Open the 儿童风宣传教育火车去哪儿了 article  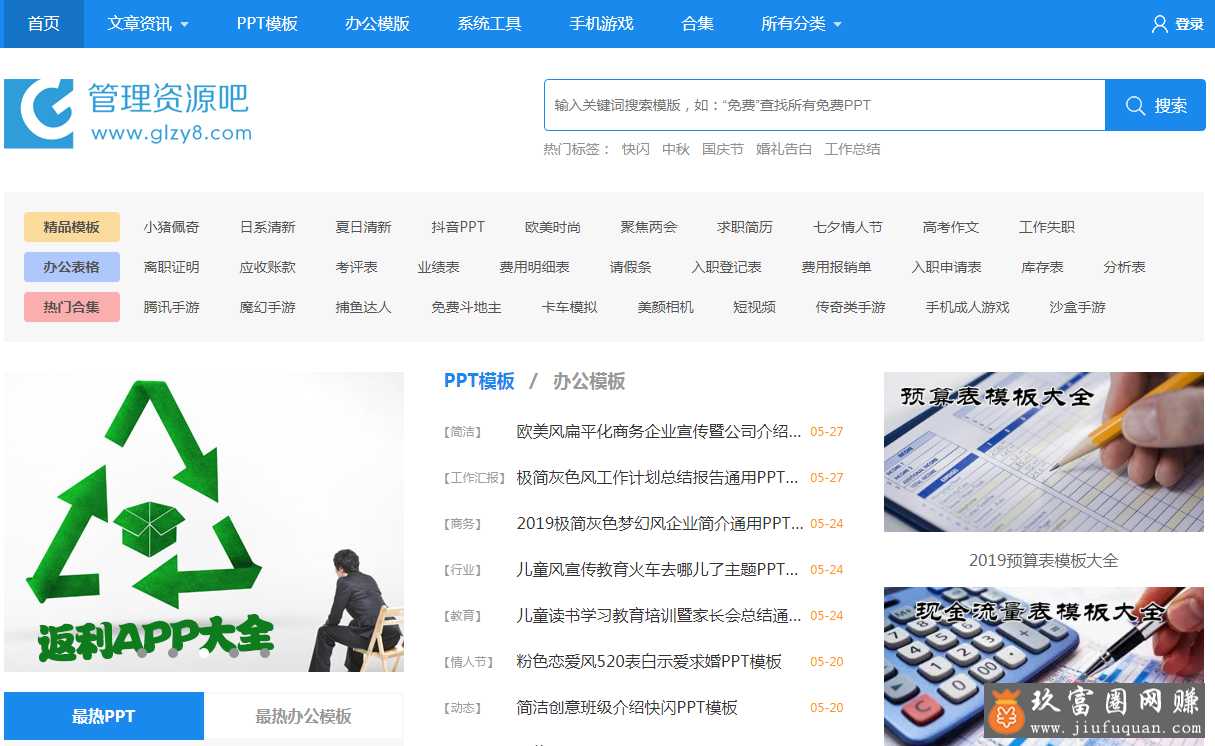tap(657, 570)
